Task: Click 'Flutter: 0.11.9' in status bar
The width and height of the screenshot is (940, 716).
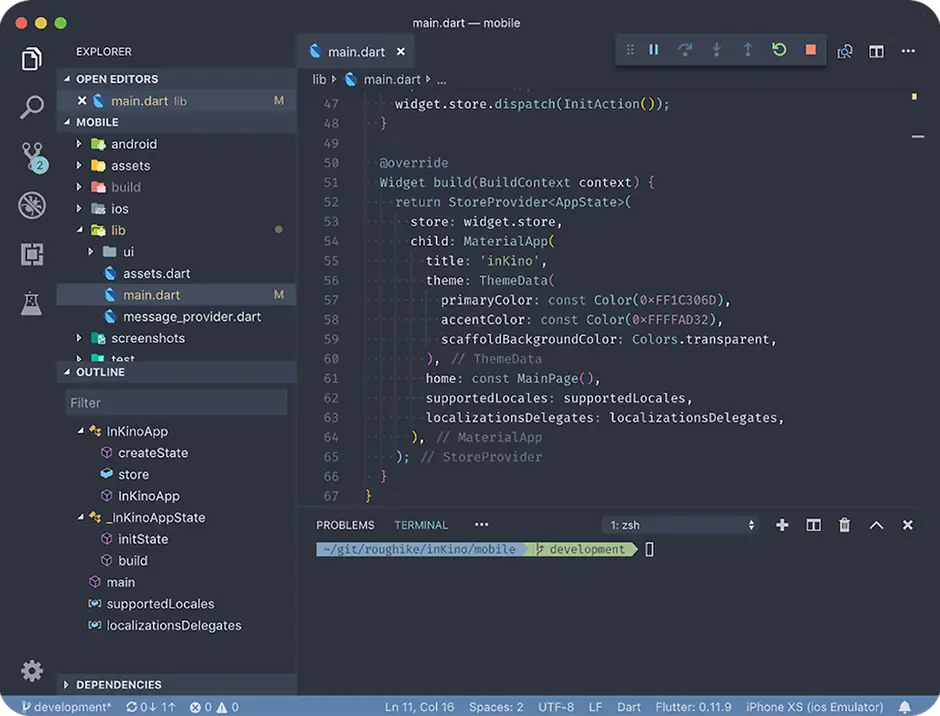Action: (x=693, y=707)
